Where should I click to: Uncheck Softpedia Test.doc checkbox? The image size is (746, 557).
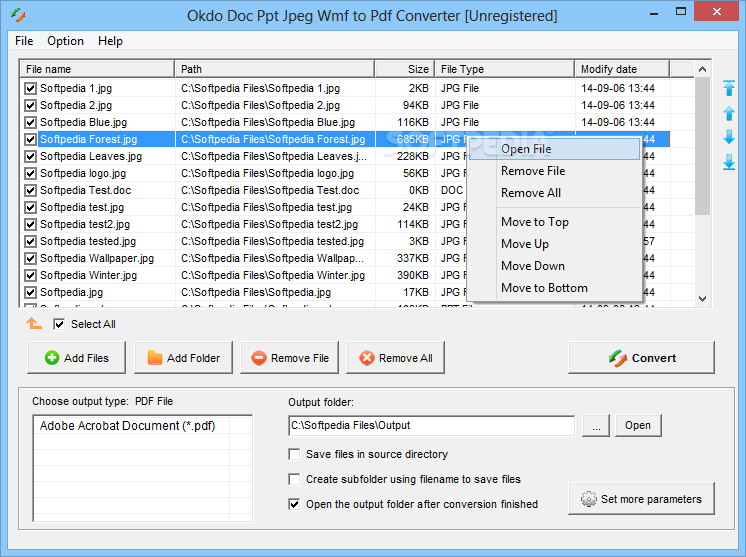click(30, 190)
